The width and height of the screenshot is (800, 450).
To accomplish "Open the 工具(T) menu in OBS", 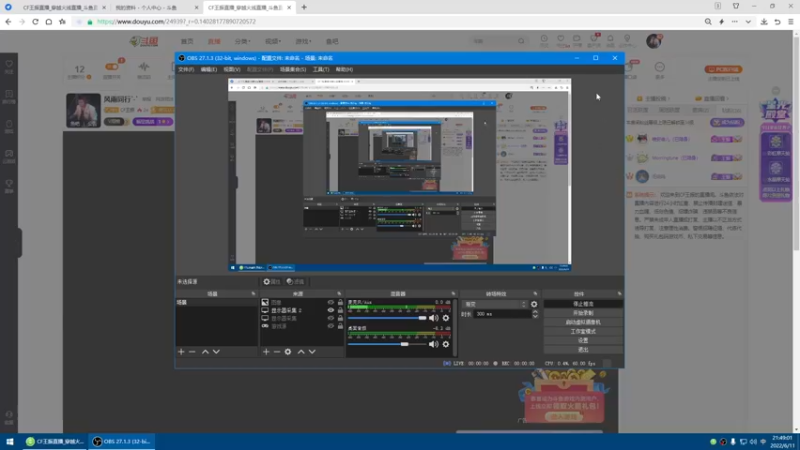I will click(x=321, y=69).
